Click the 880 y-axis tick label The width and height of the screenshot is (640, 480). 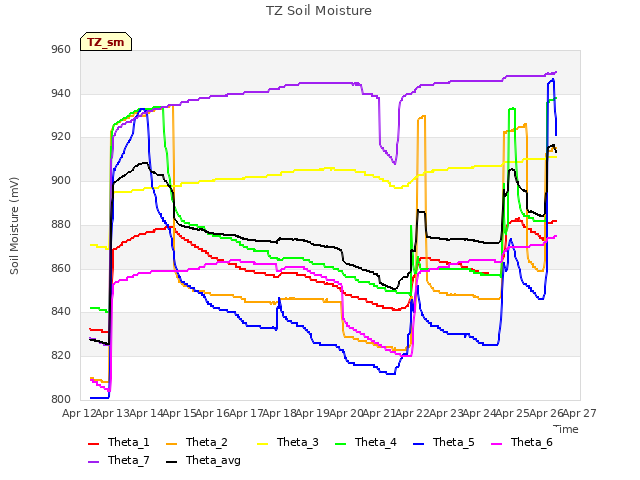pos(61,224)
